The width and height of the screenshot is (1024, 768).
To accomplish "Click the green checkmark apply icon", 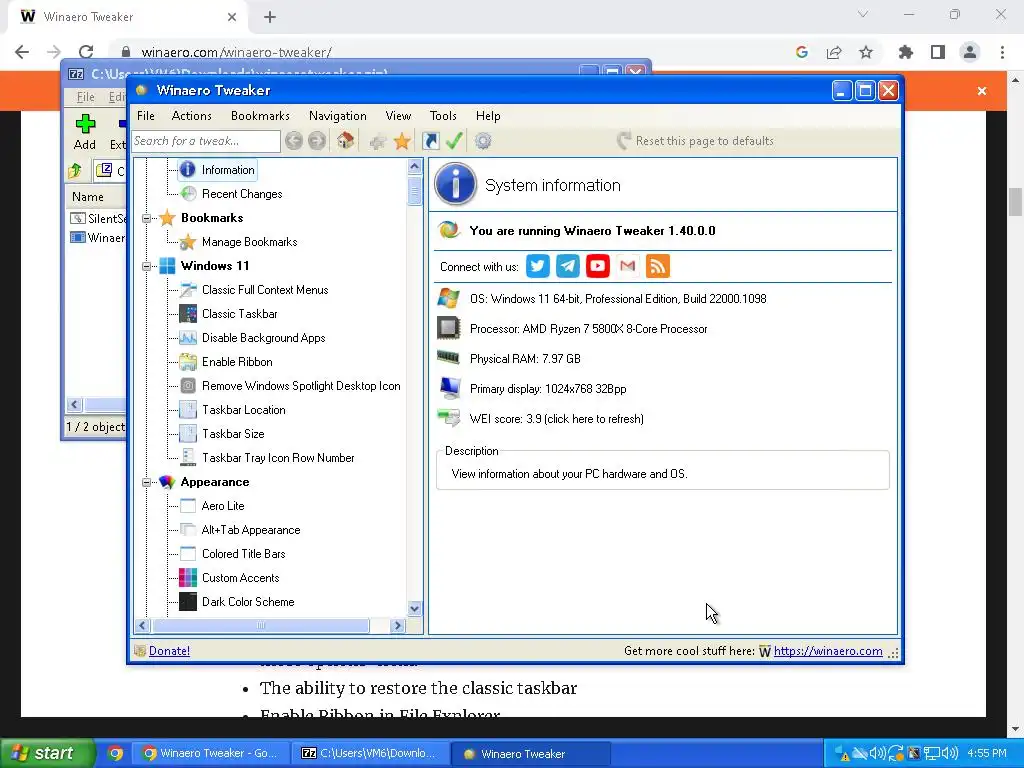I will [455, 140].
